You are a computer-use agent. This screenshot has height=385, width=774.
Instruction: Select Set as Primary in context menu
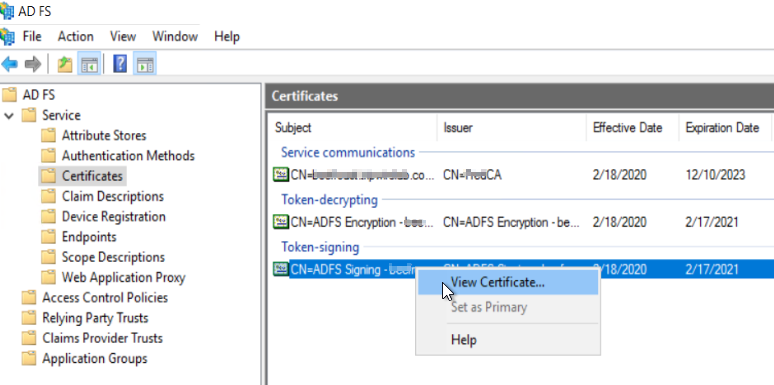508,307
